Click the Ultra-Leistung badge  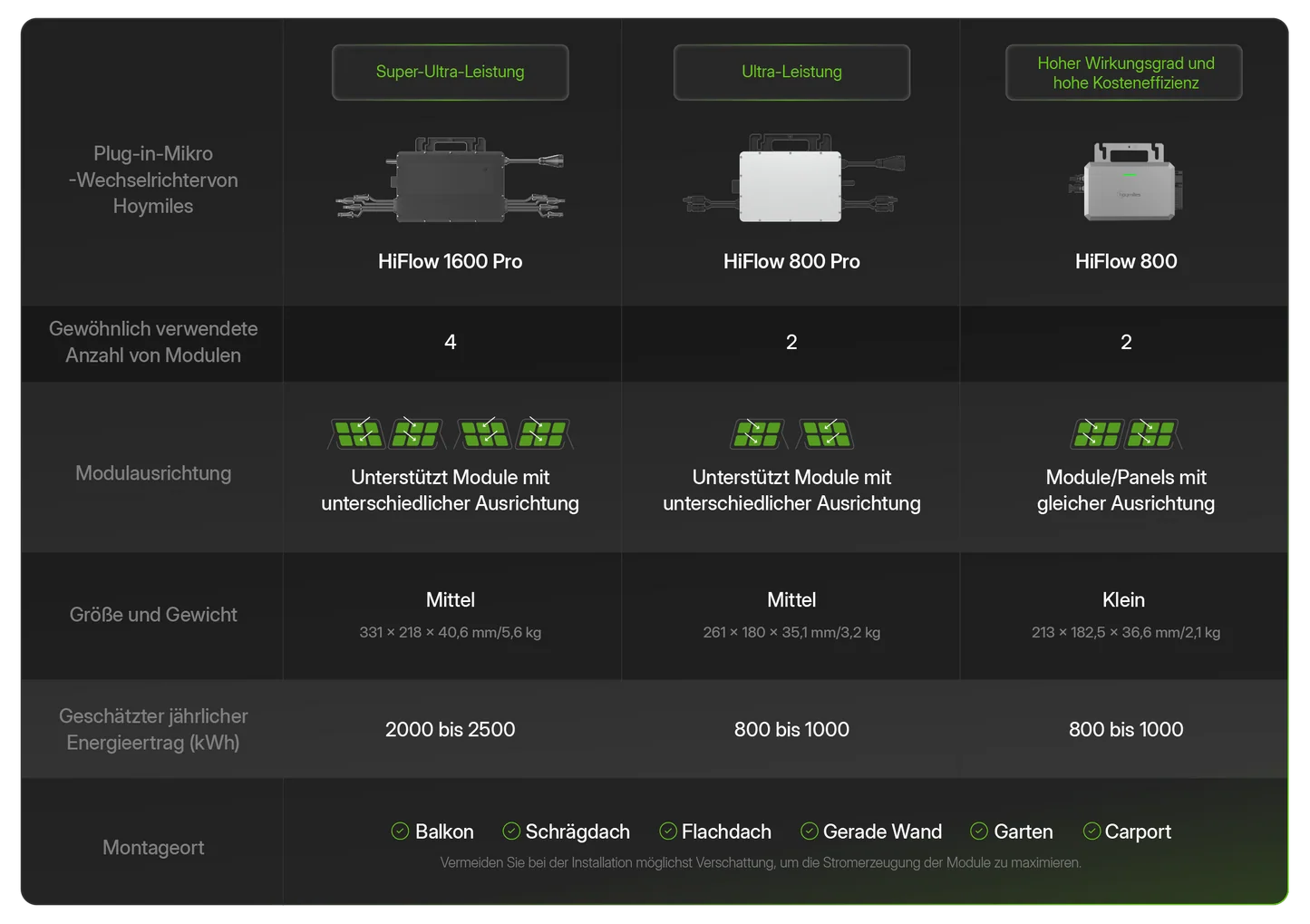coord(791,73)
